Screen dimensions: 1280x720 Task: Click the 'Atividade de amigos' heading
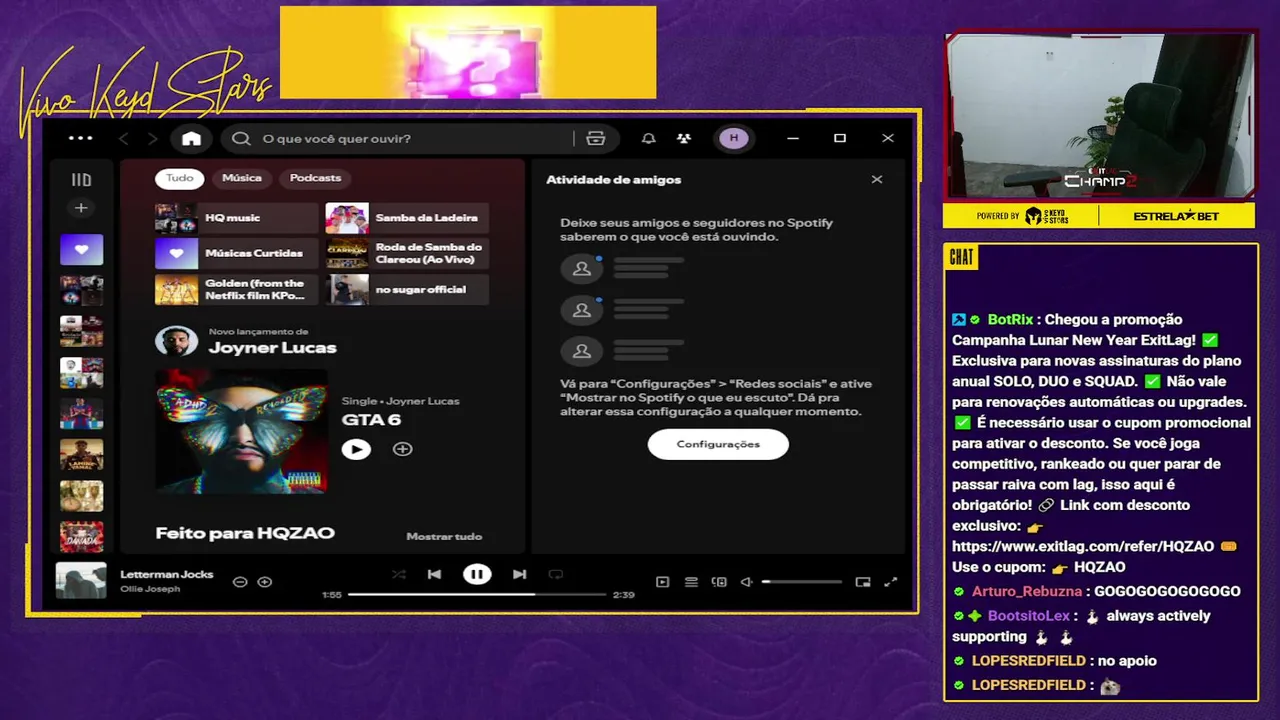click(x=613, y=180)
